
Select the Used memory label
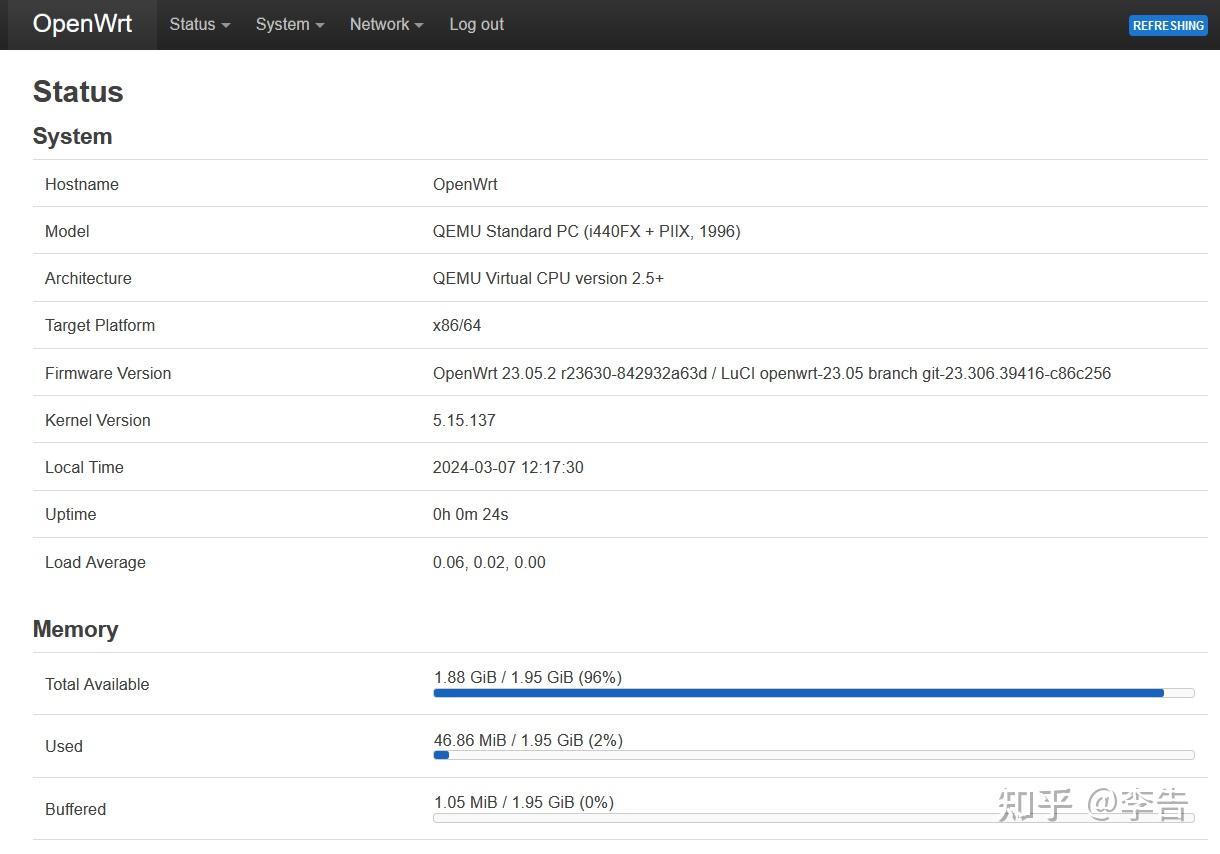click(x=64, y=746)
